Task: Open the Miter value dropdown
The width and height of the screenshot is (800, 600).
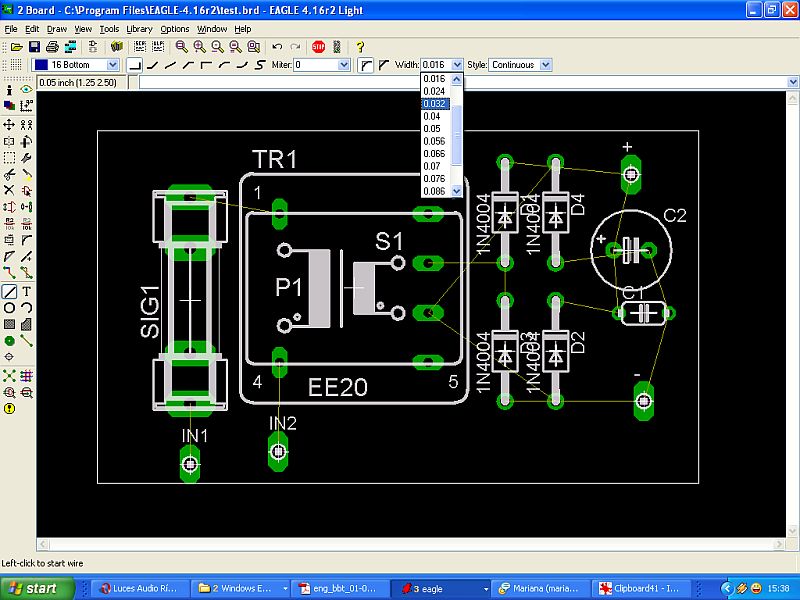Action: click(x=344, y=65)
